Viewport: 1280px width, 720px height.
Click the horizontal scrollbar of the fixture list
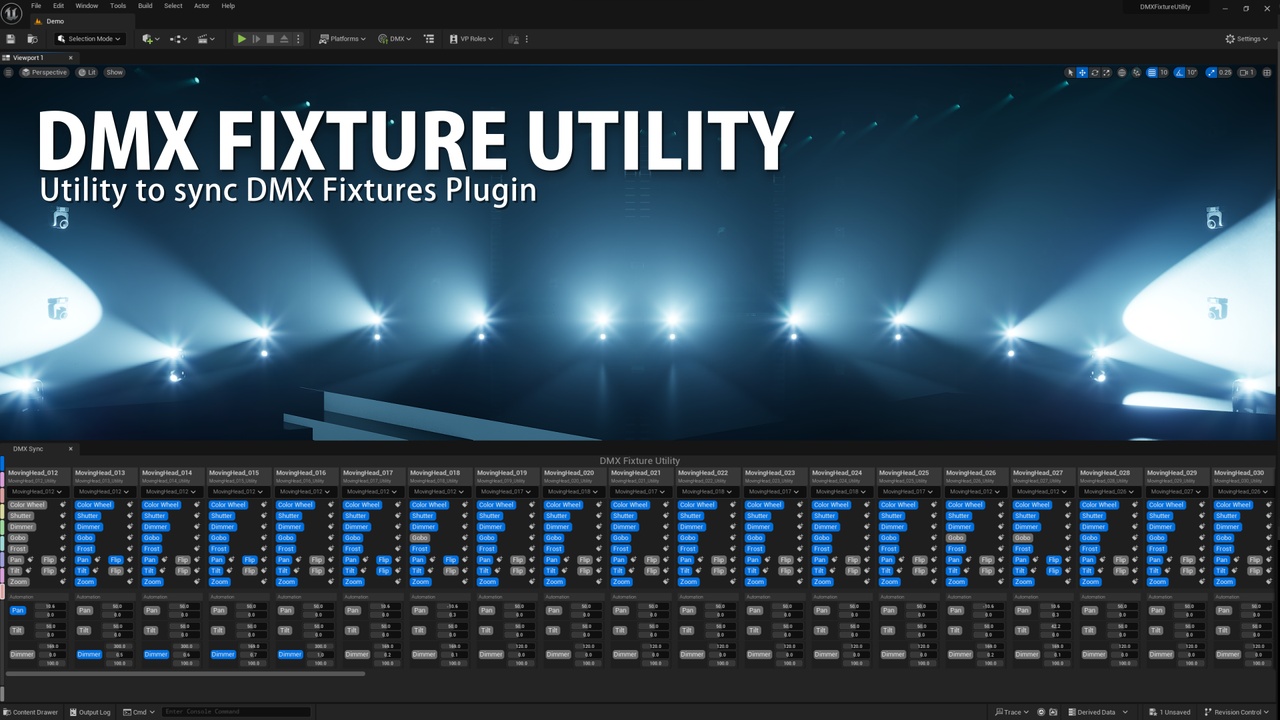click(185, 674)
